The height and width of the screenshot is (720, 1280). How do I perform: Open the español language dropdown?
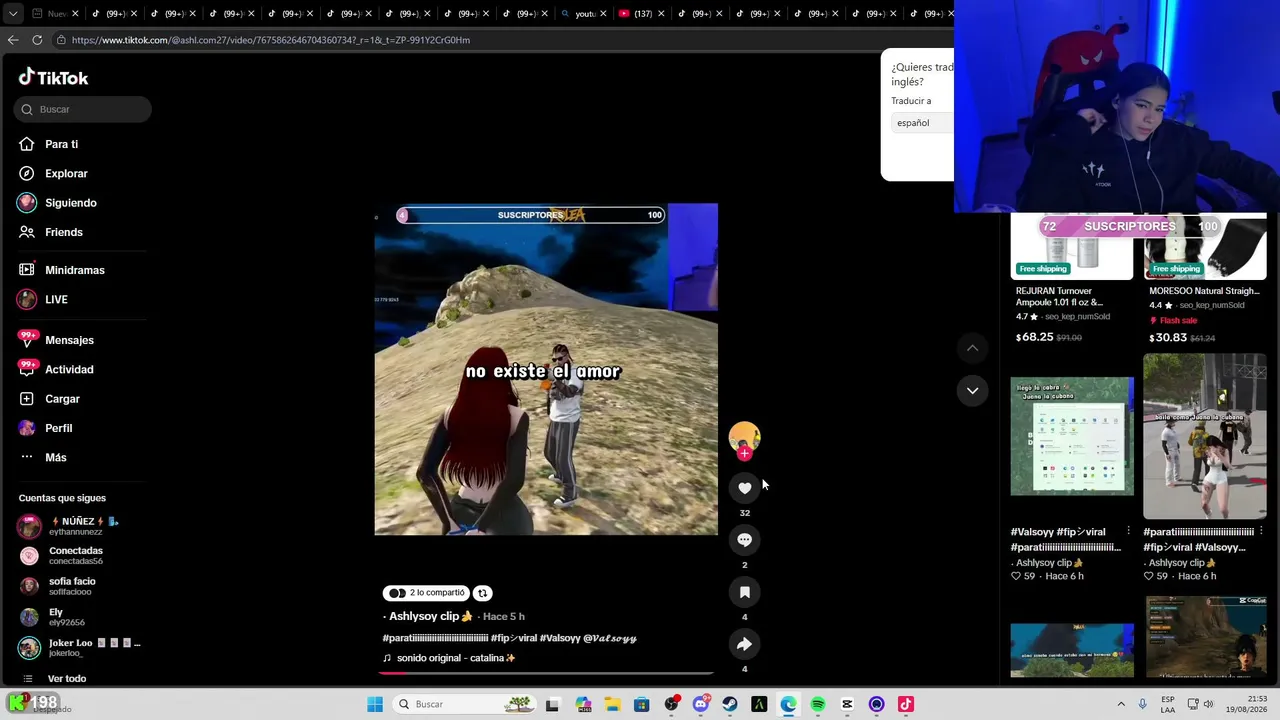coord(923,123)
